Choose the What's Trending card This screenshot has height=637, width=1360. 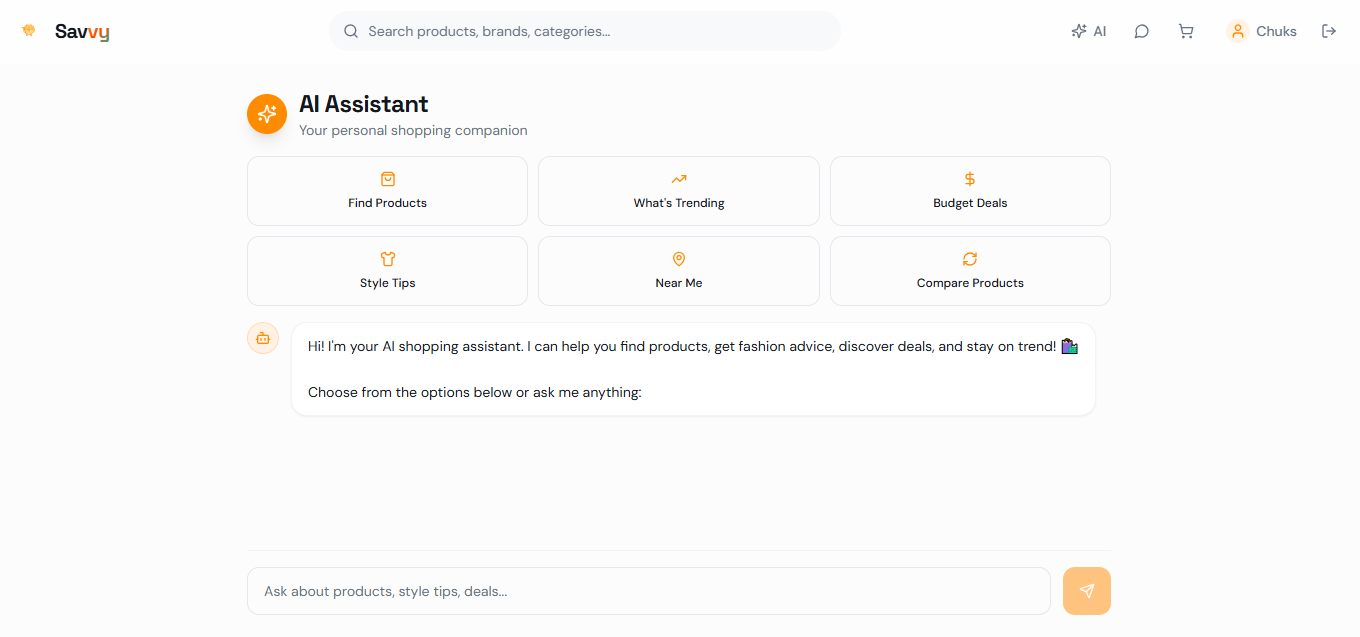(679, 191)
